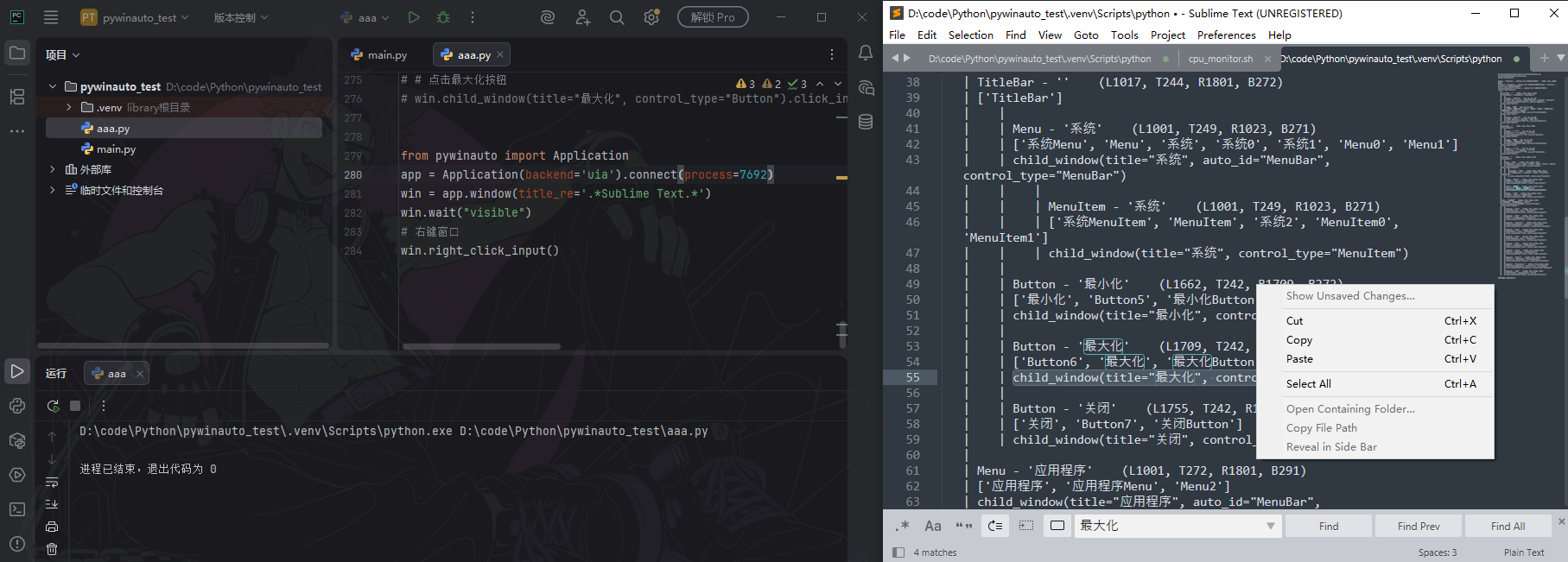The height and width of the screenshot is (562, 1568).
Task: Open 项目 view mode dropdown
Action: coord(63,54)
